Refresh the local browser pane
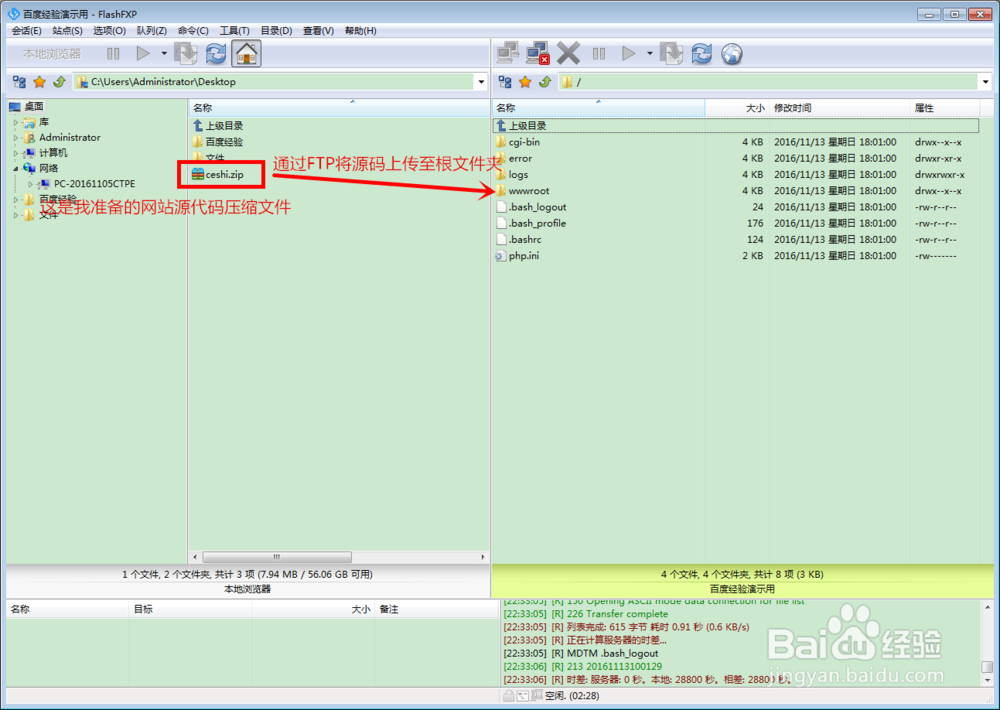 coord(216,54)
